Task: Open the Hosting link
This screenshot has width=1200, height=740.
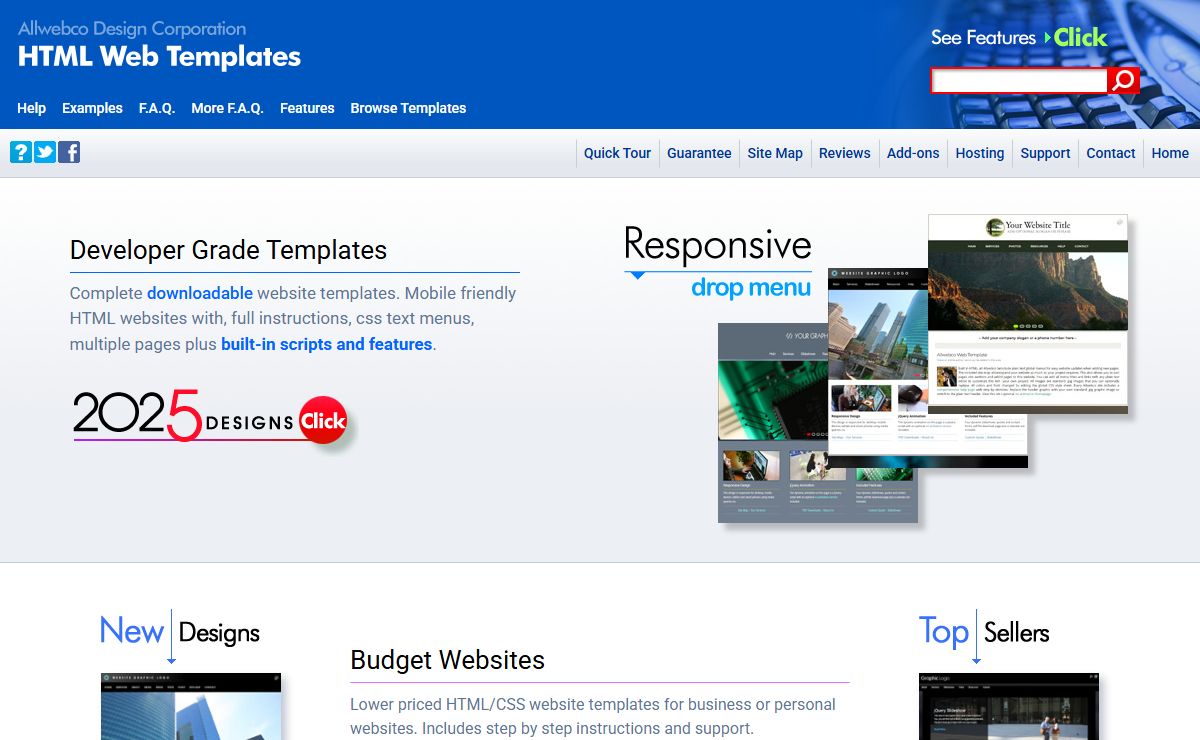Action: tap(980, 153)
